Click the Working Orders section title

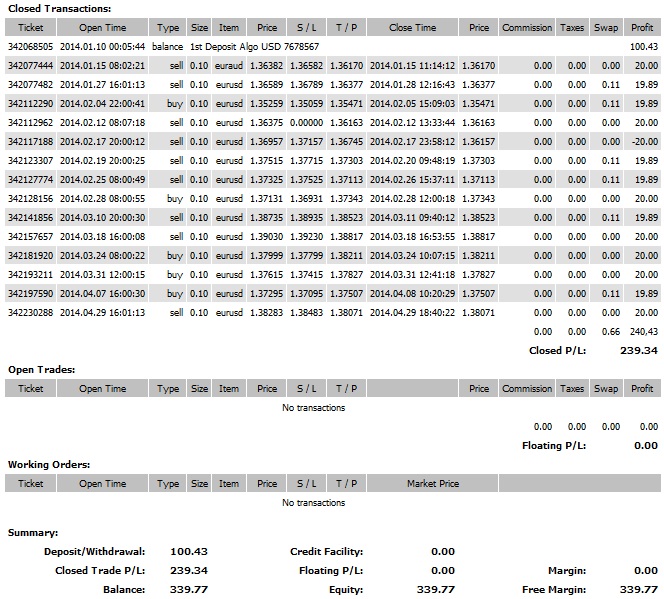click(x=49, y=464)
